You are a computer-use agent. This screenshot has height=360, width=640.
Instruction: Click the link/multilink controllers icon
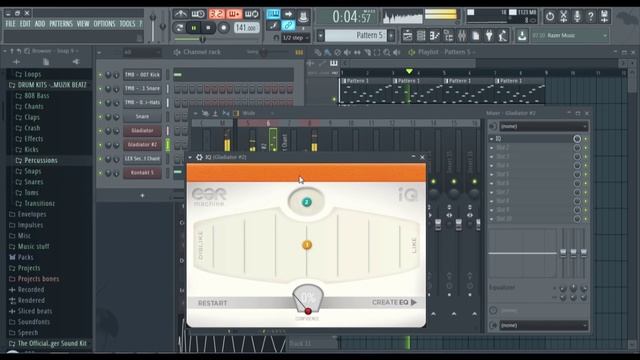point(288,25)
